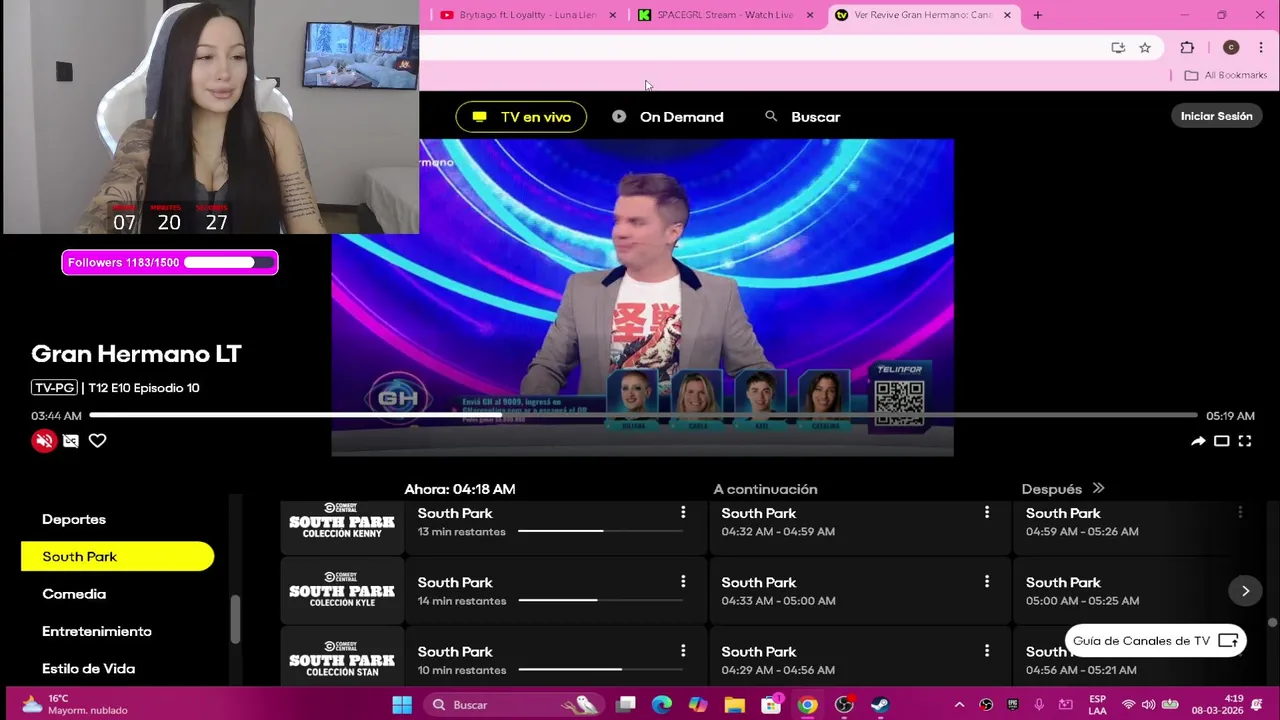This screenshot has width=1280, height=720.
Task: Close the Ver Revive Gran Hermano tab
Action: point(1007,15)
